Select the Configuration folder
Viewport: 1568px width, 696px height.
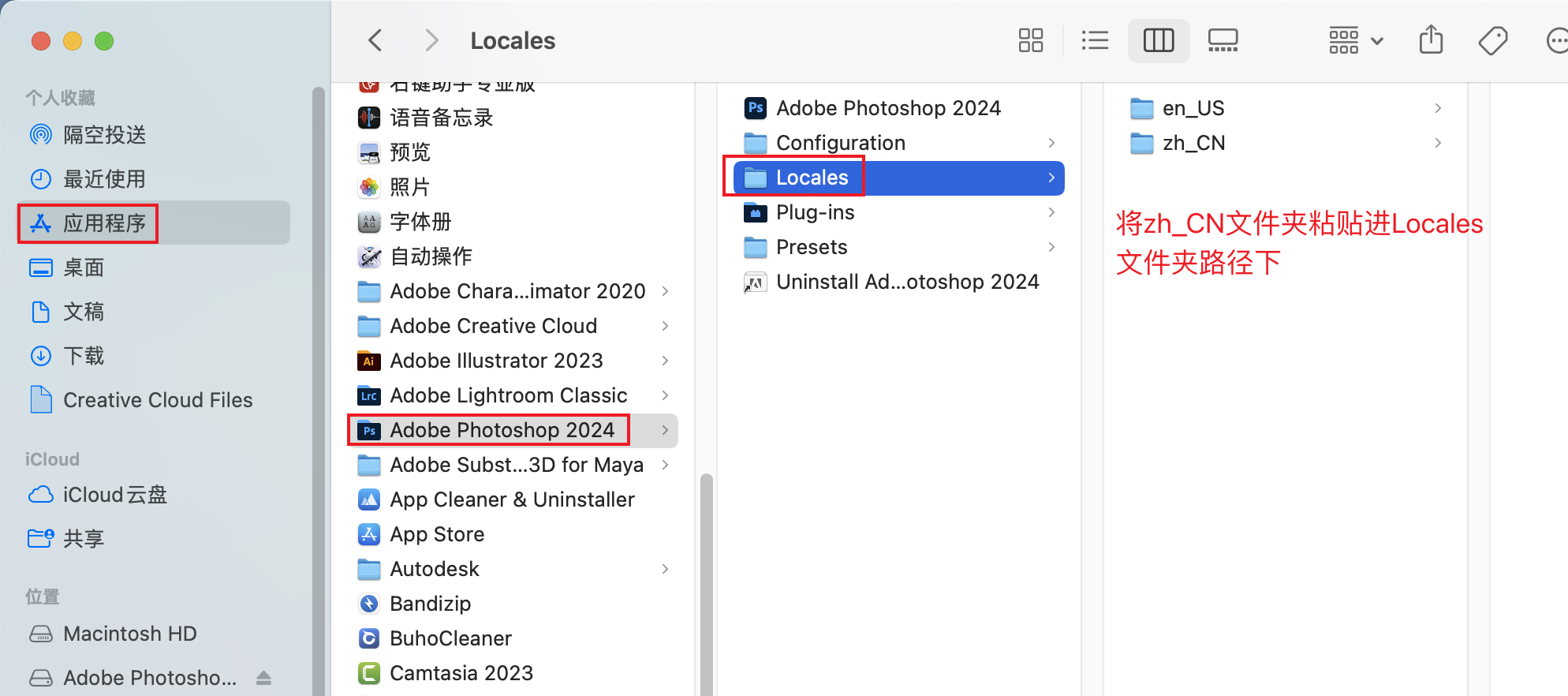899,143
